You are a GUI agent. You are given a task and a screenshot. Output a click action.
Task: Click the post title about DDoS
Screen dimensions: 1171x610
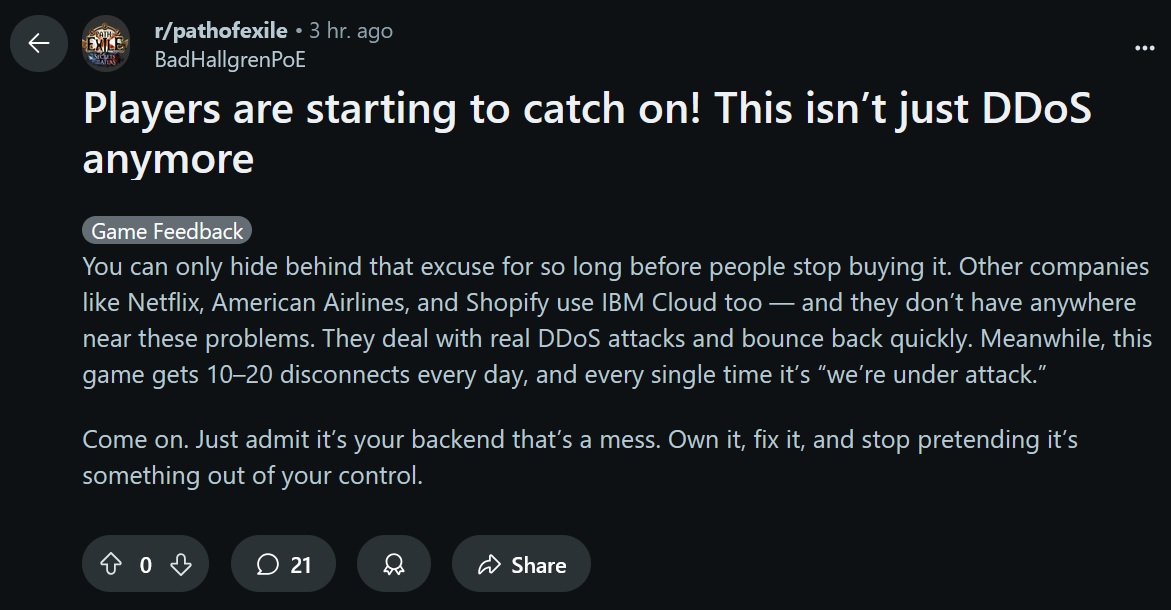[x=587, y=134]
